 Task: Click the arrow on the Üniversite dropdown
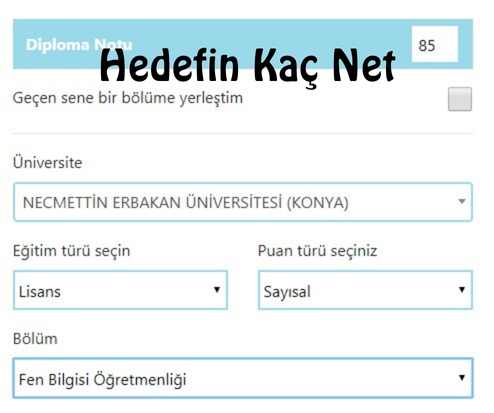point(462,201)
